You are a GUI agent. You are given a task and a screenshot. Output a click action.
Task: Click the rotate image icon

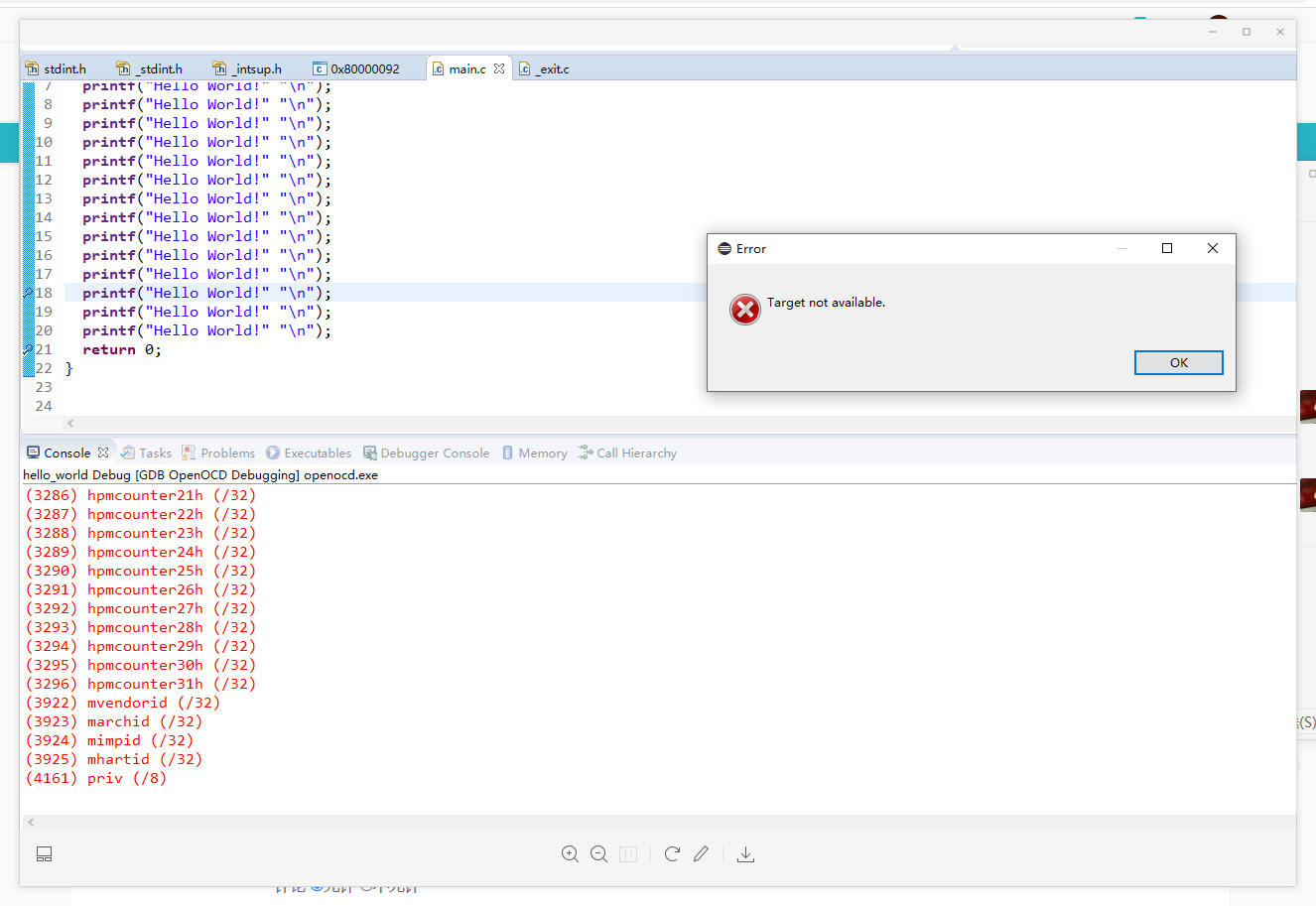672,854
